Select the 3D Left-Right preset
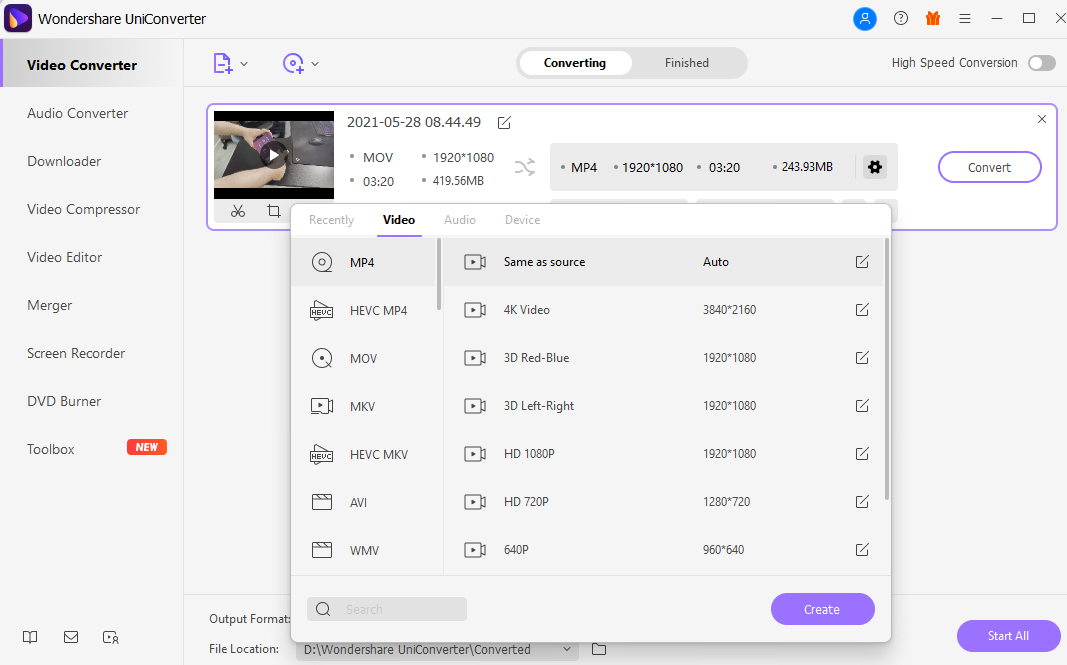The width and height of the screenshot is (1067, 665). (663, 406)
